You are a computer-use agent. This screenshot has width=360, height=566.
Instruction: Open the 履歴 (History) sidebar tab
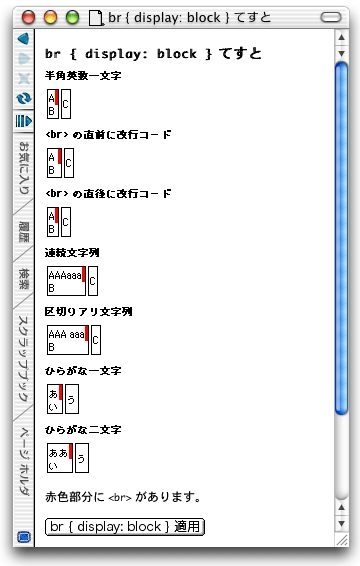[x=23, y=232]
